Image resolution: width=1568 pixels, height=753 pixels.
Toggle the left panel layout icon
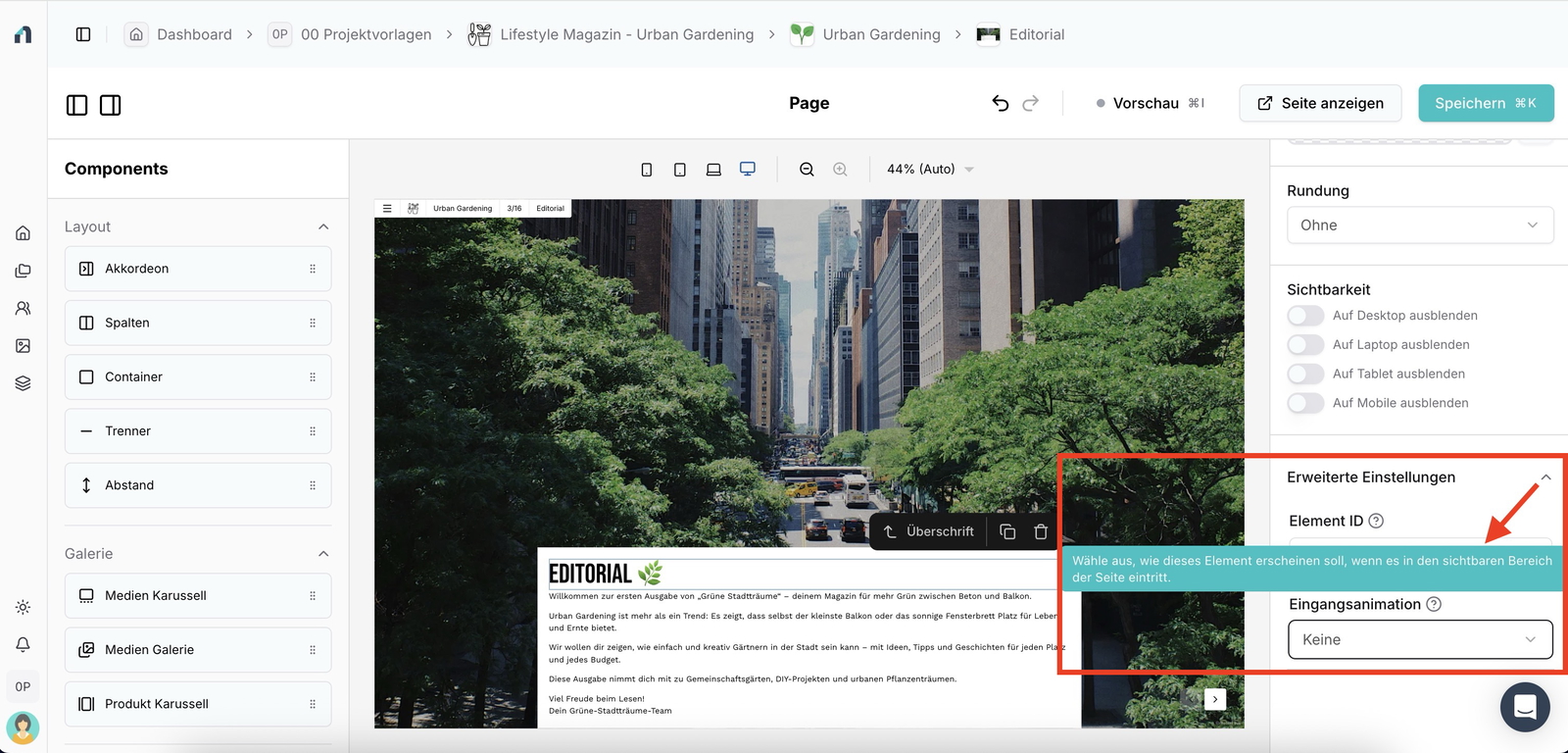[x=77, y=105]
